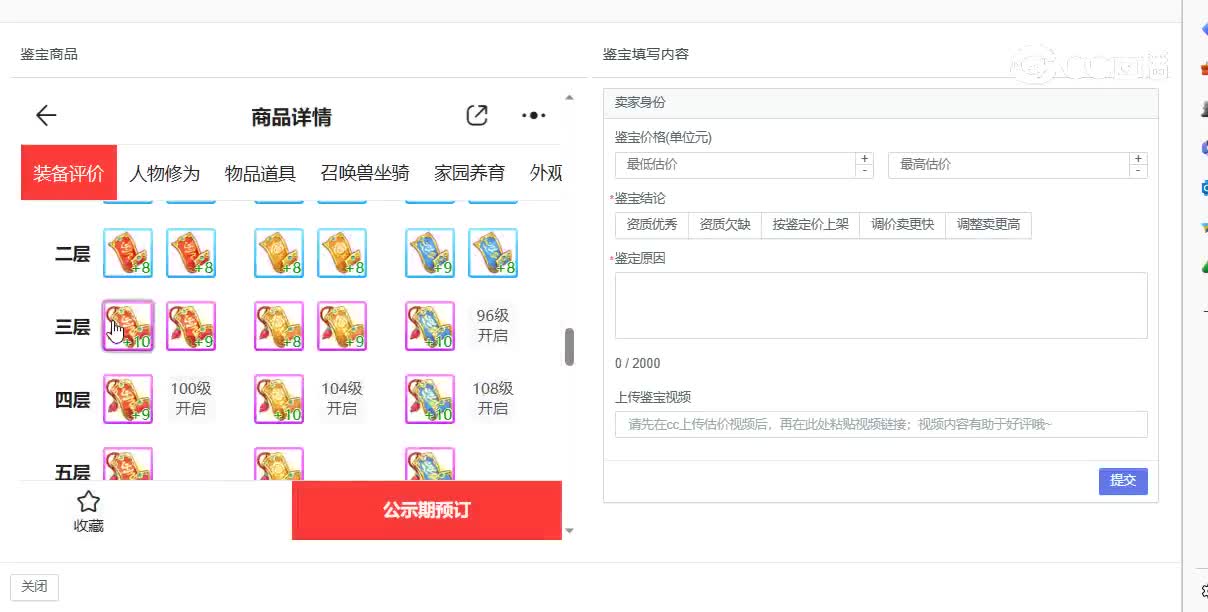Switch to 装备评价 tab
The height and width of the screenshot is (612, 1208).
tap(69, 173)
